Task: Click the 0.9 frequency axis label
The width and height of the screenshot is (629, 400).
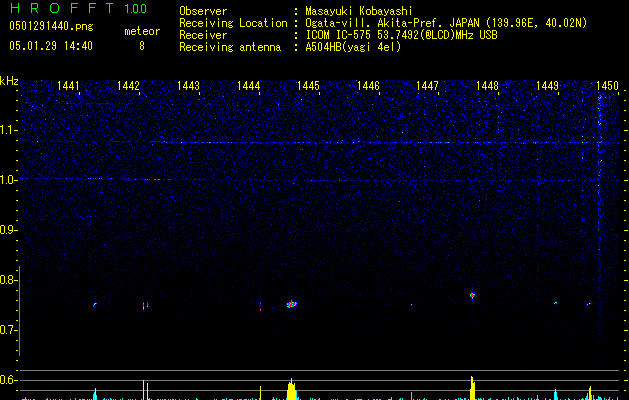Action: tap(9, 230)
